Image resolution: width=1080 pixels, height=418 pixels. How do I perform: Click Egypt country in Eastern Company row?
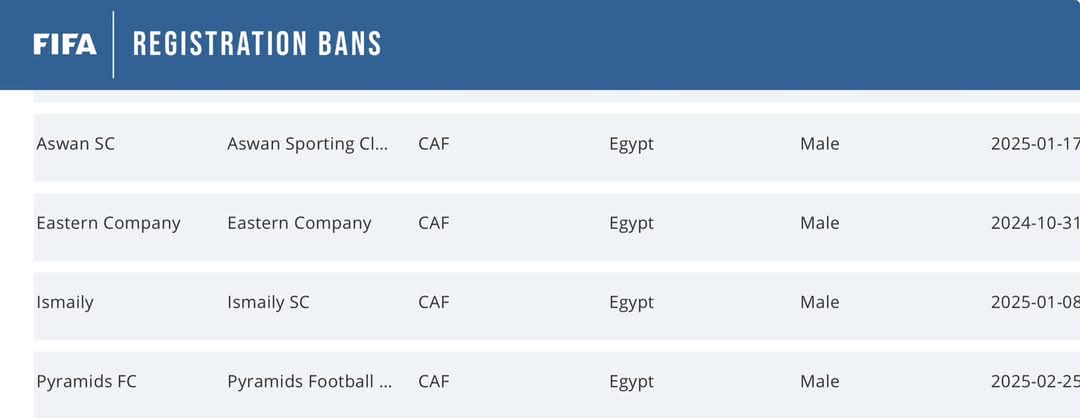(x=632, y=224)
